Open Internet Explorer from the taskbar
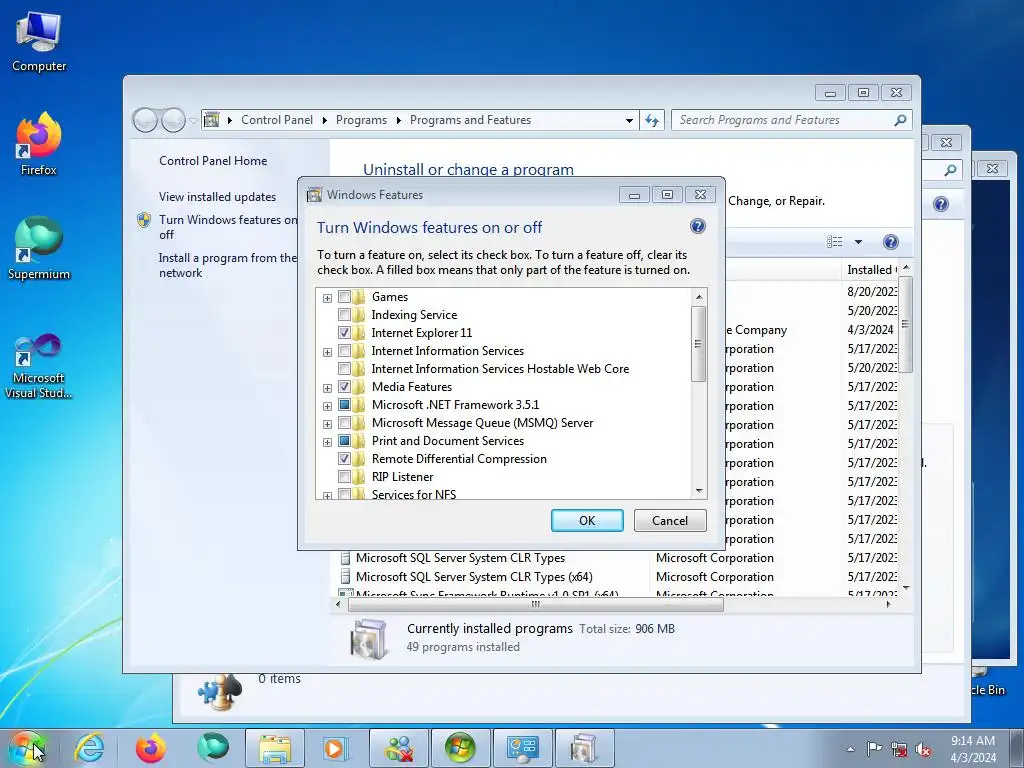 [x=89, y=748]
